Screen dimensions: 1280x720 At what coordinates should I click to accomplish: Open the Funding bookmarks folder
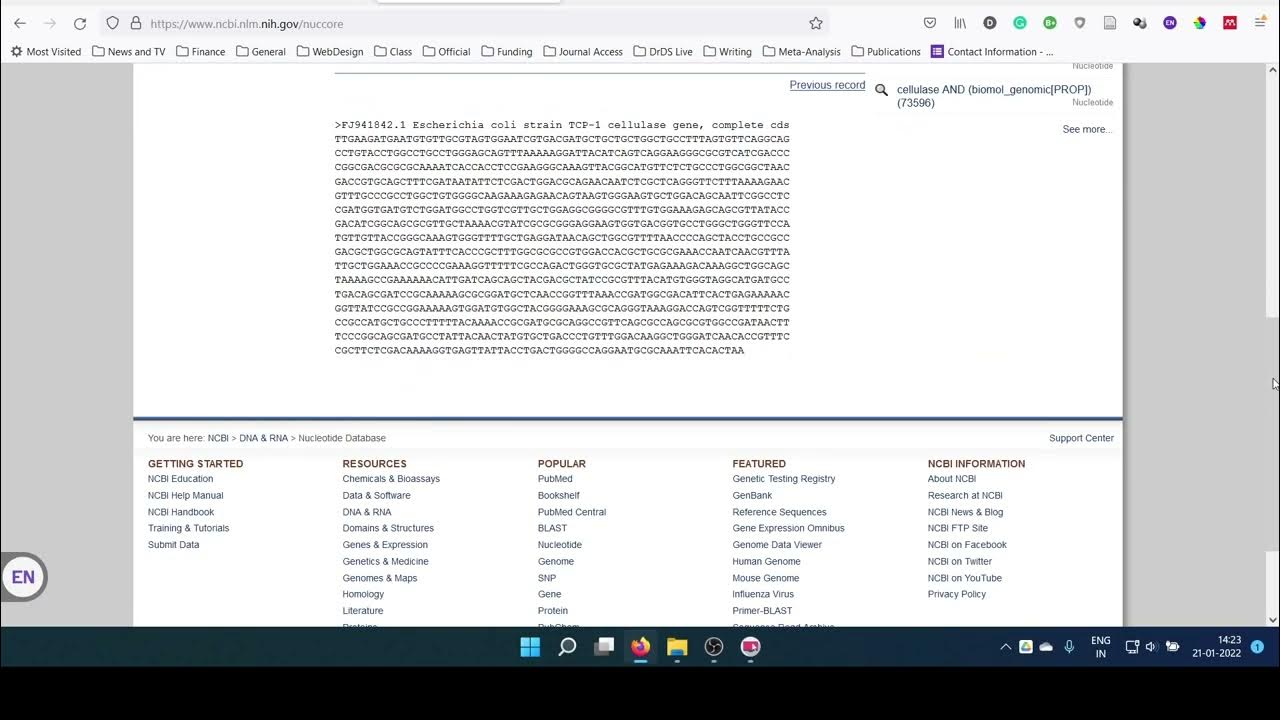[x=506, y=52]
